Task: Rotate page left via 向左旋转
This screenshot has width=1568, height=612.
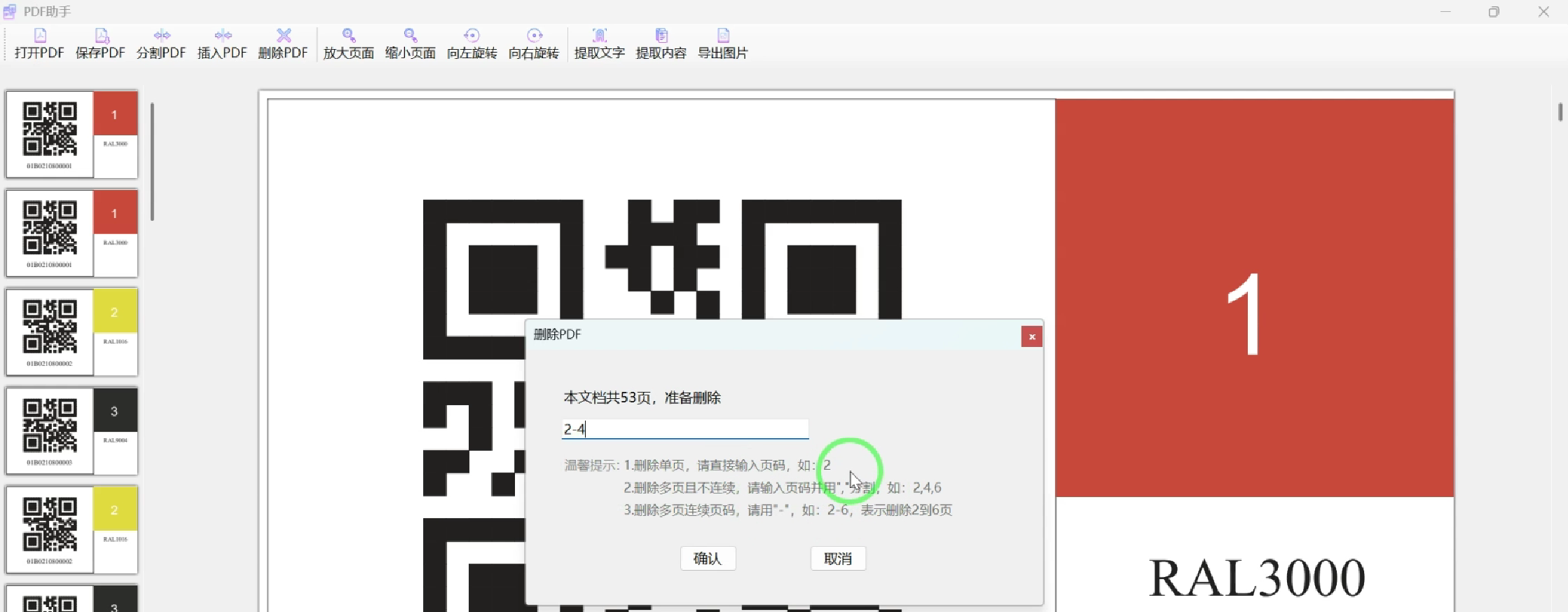Action: [472, 43]
